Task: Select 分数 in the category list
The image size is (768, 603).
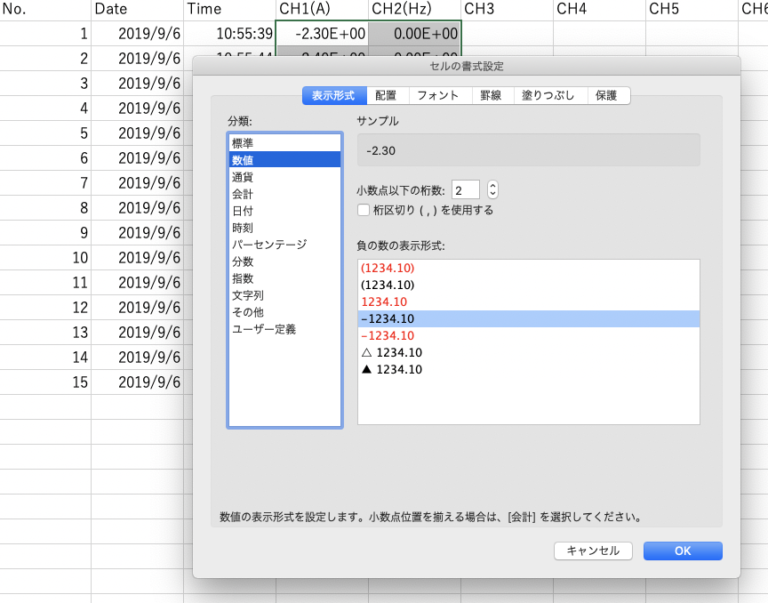Action: click(x=285, y=262)
